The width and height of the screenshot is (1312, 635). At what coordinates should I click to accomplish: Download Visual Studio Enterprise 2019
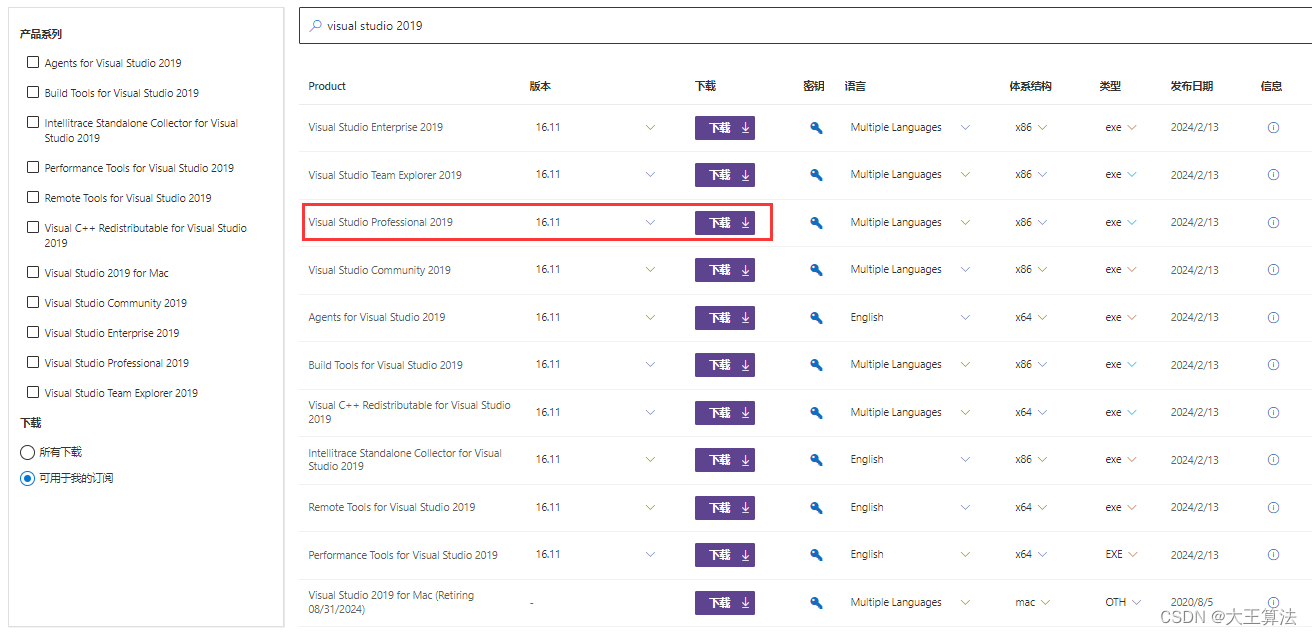click(x=725, y=128)
